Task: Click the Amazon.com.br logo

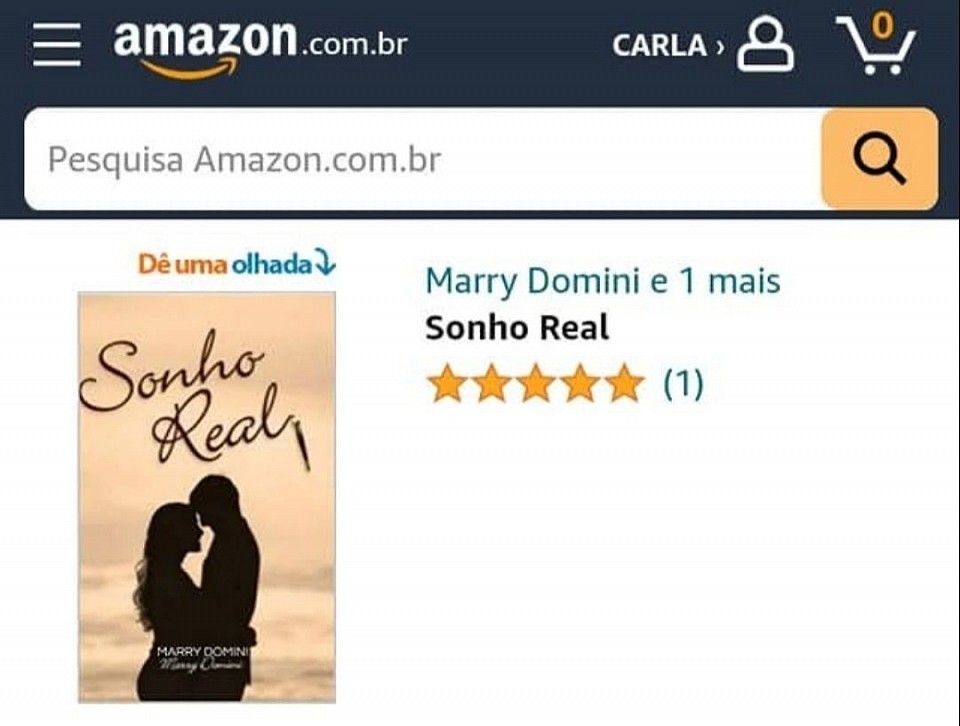Action: [260, 48]
